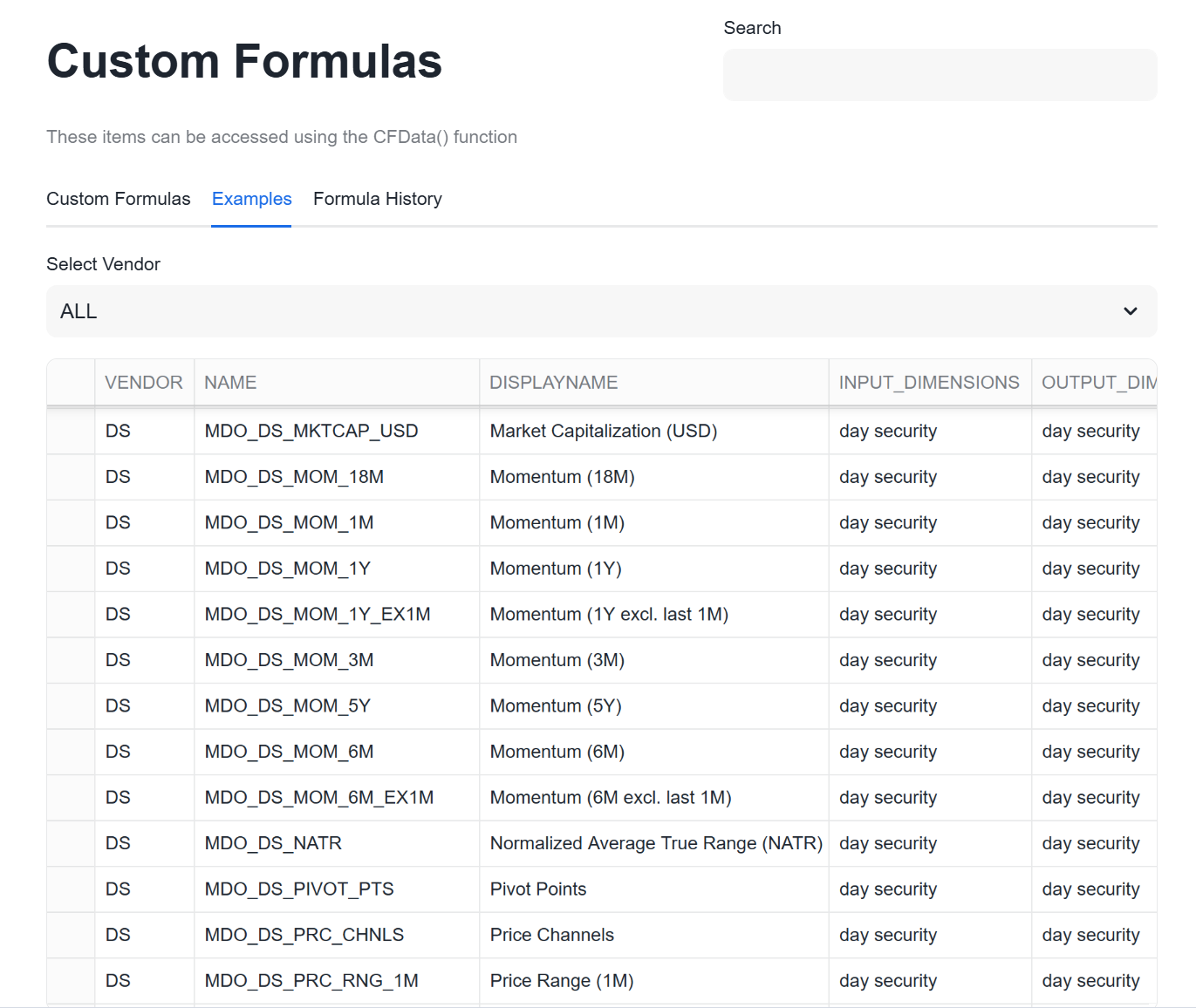Click the CFData() function description text
This screenshot has height=1008, width=1196.
[281, 137]
